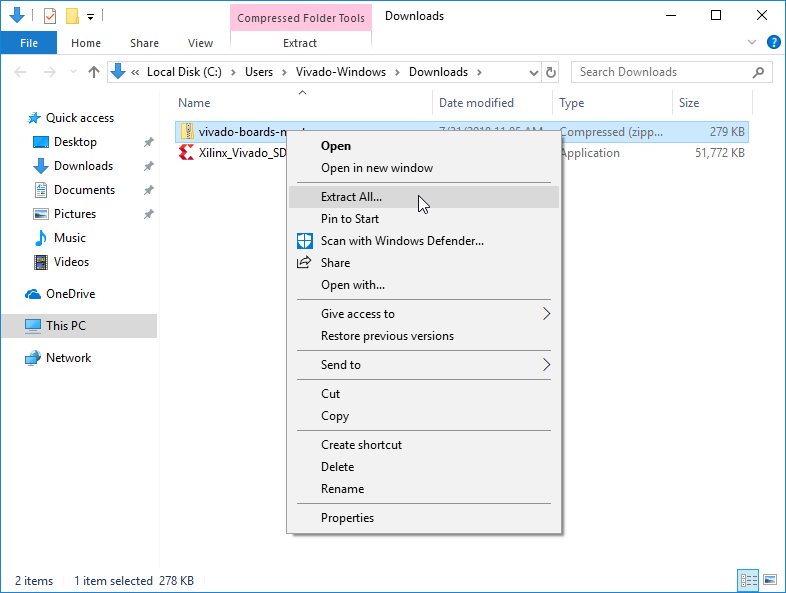Click the pin icon next to Pictures
The height and width of the screenshot is (593, 786).
point(148,215)
